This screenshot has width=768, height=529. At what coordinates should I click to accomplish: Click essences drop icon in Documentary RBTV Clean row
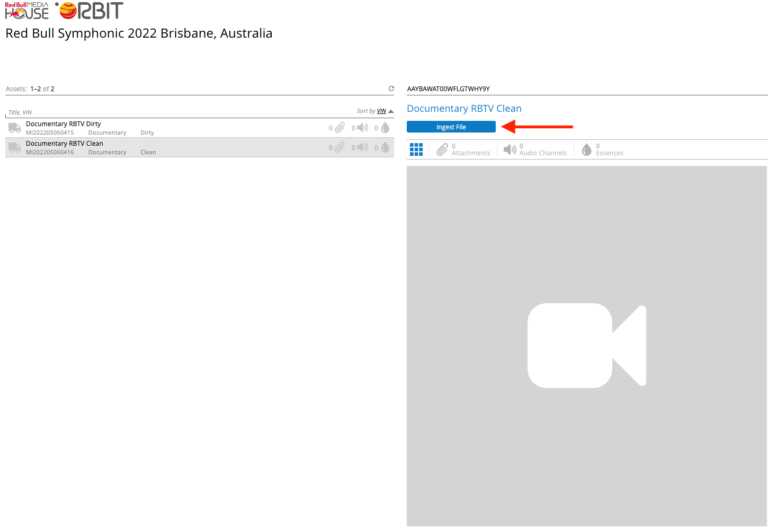pyautogui.click(x=385, y=147)
